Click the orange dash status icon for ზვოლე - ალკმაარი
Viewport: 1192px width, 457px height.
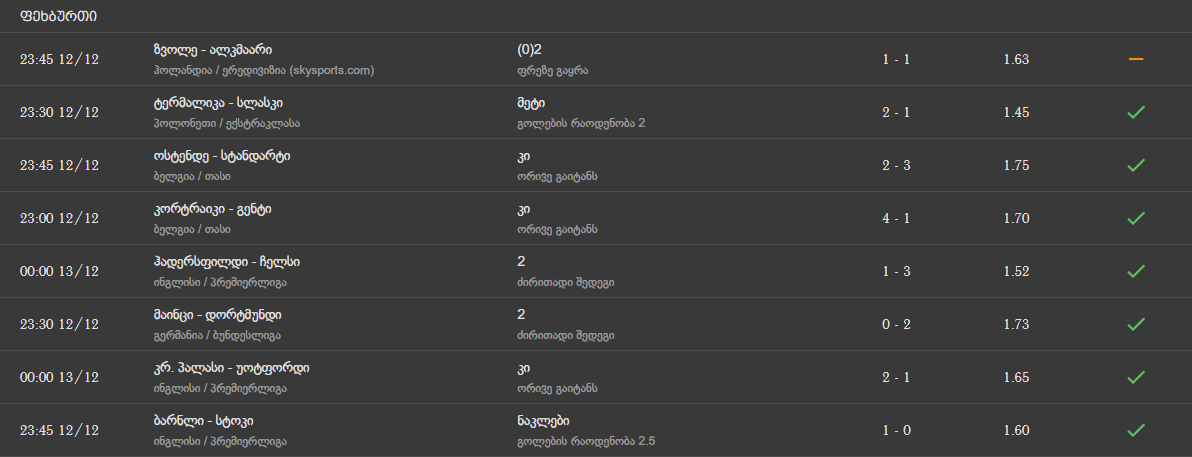(1135, 59)
